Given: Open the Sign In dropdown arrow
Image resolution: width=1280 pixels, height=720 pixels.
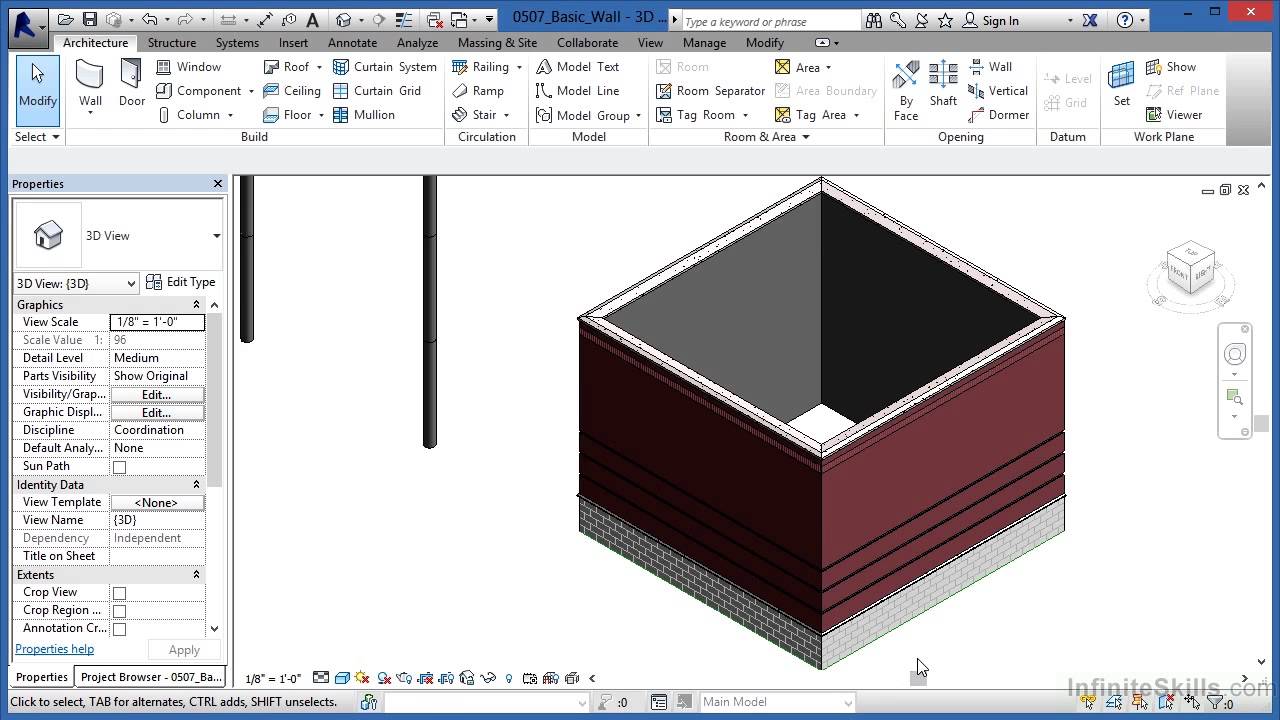Looking at the screenshot, I should pyautogui.click(x=1070, y=20).
